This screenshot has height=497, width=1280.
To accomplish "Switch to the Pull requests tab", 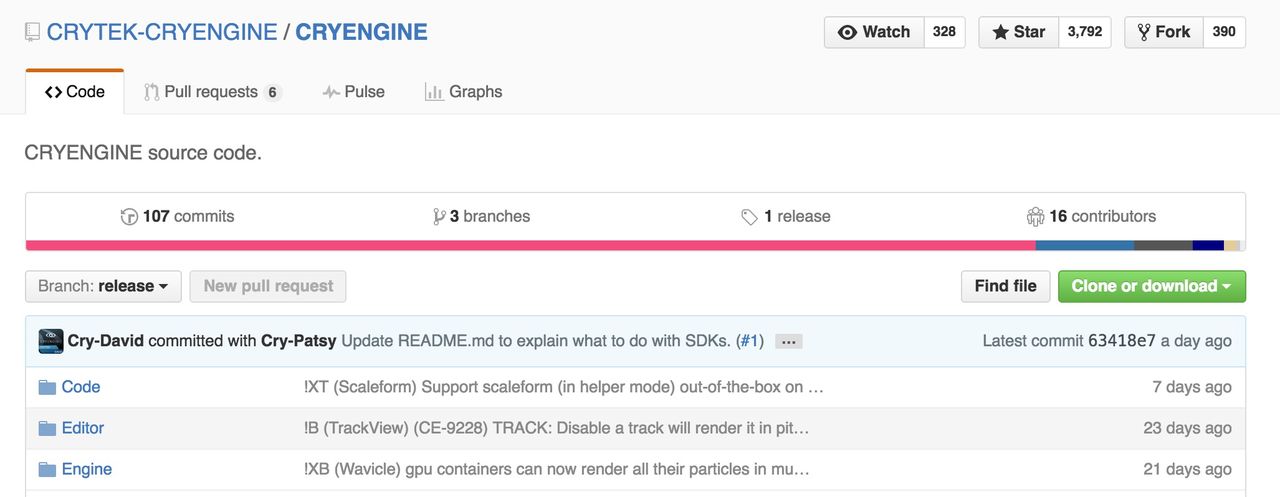I will click(x=211, y=92).
